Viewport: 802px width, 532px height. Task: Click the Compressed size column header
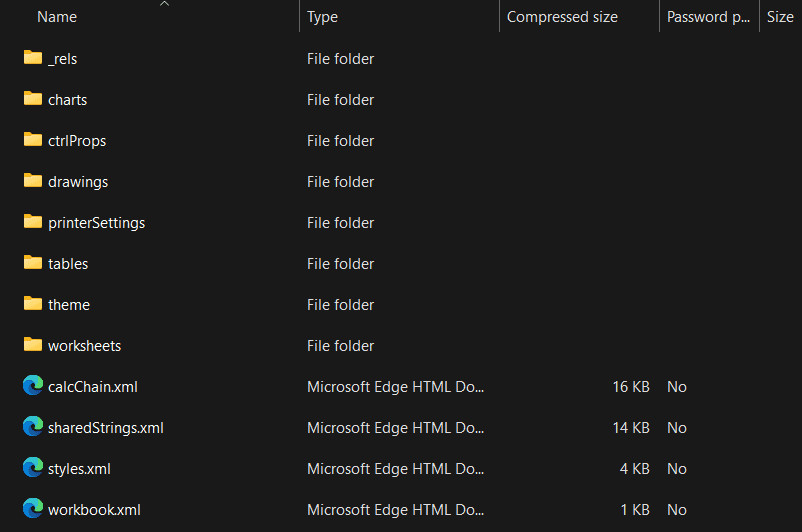562,17
